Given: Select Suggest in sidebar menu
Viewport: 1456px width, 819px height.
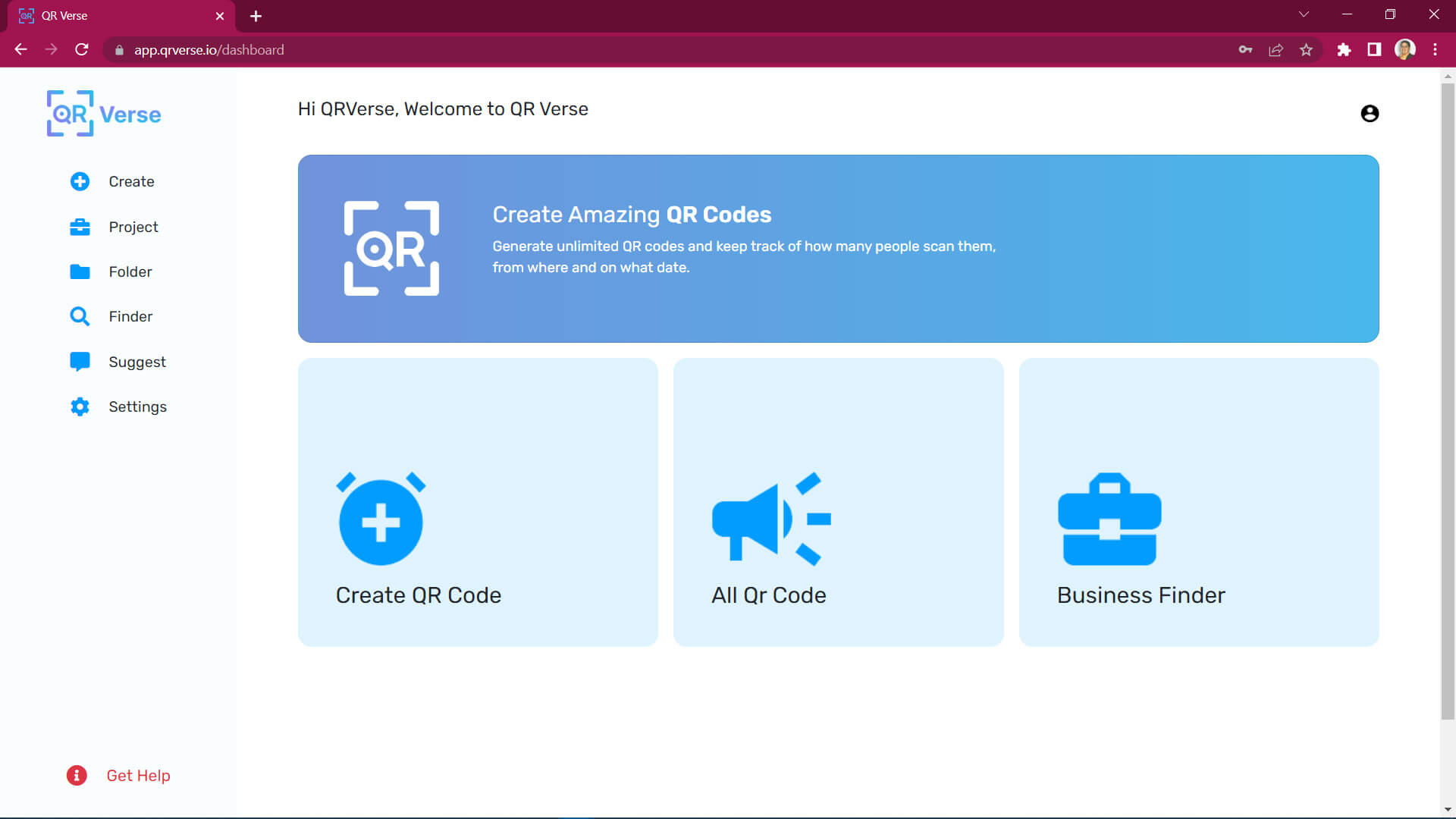Looking at the screenshot, I should pyautogui.click(x=137, y=362).
